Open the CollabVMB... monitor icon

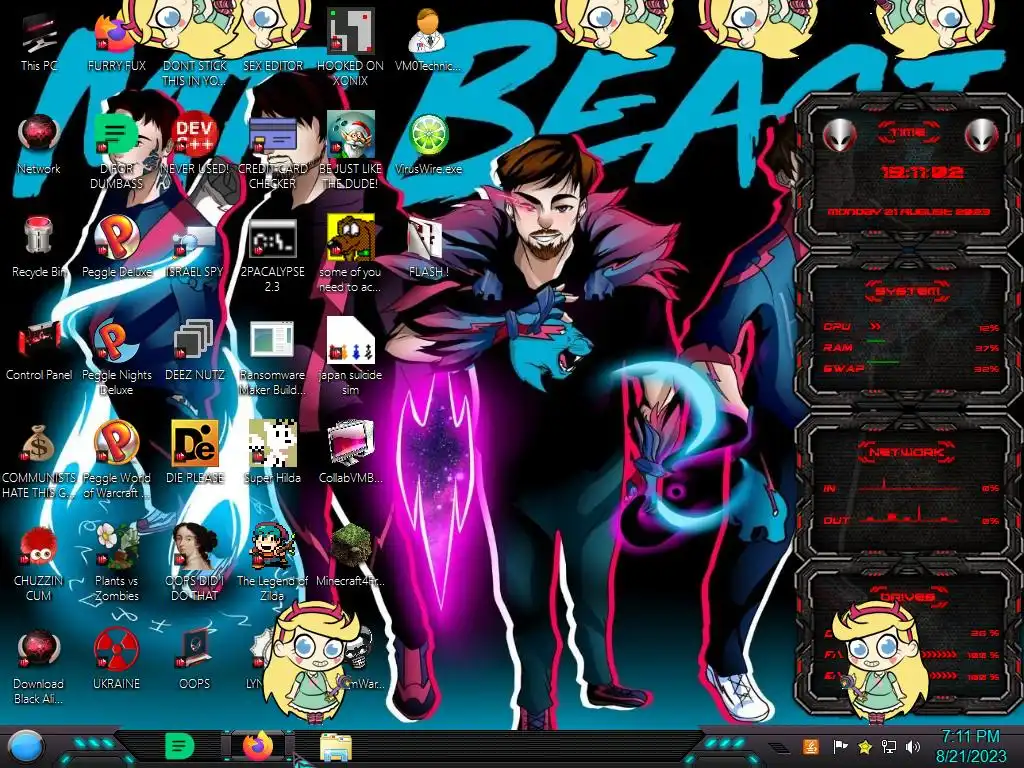(x=351, y=452)
